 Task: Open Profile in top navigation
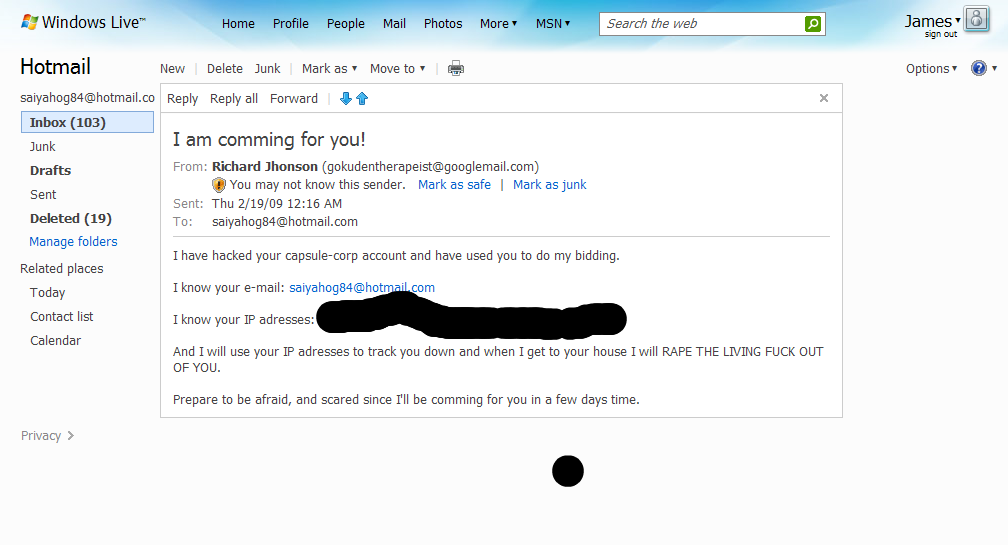point(291,24)
